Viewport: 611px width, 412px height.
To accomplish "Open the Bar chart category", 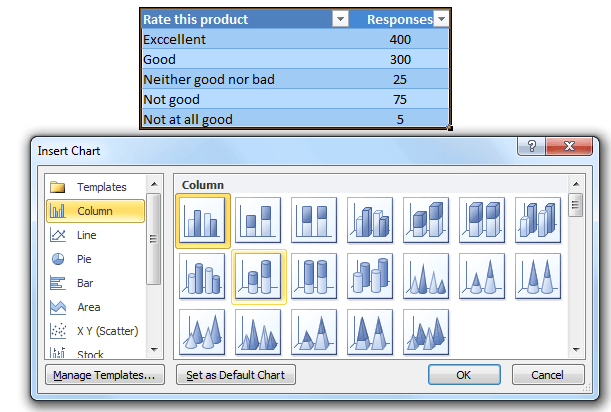I will (95, 283).
